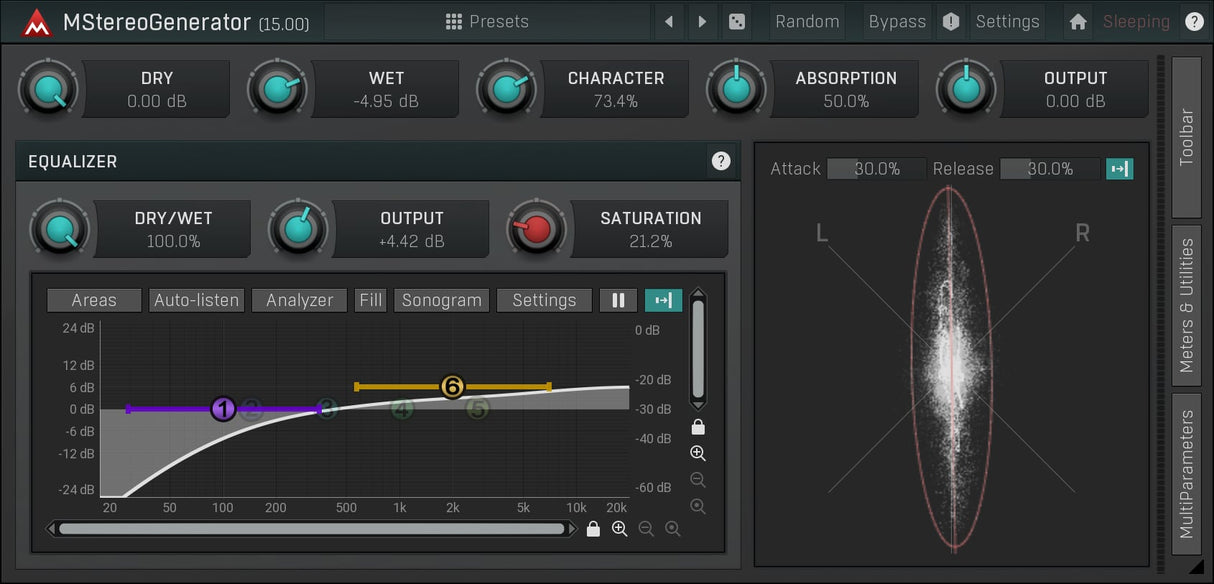The image size is (1214, 584).
Task: Toggle the Analyzer display option
Action: [x=299, y=300]
